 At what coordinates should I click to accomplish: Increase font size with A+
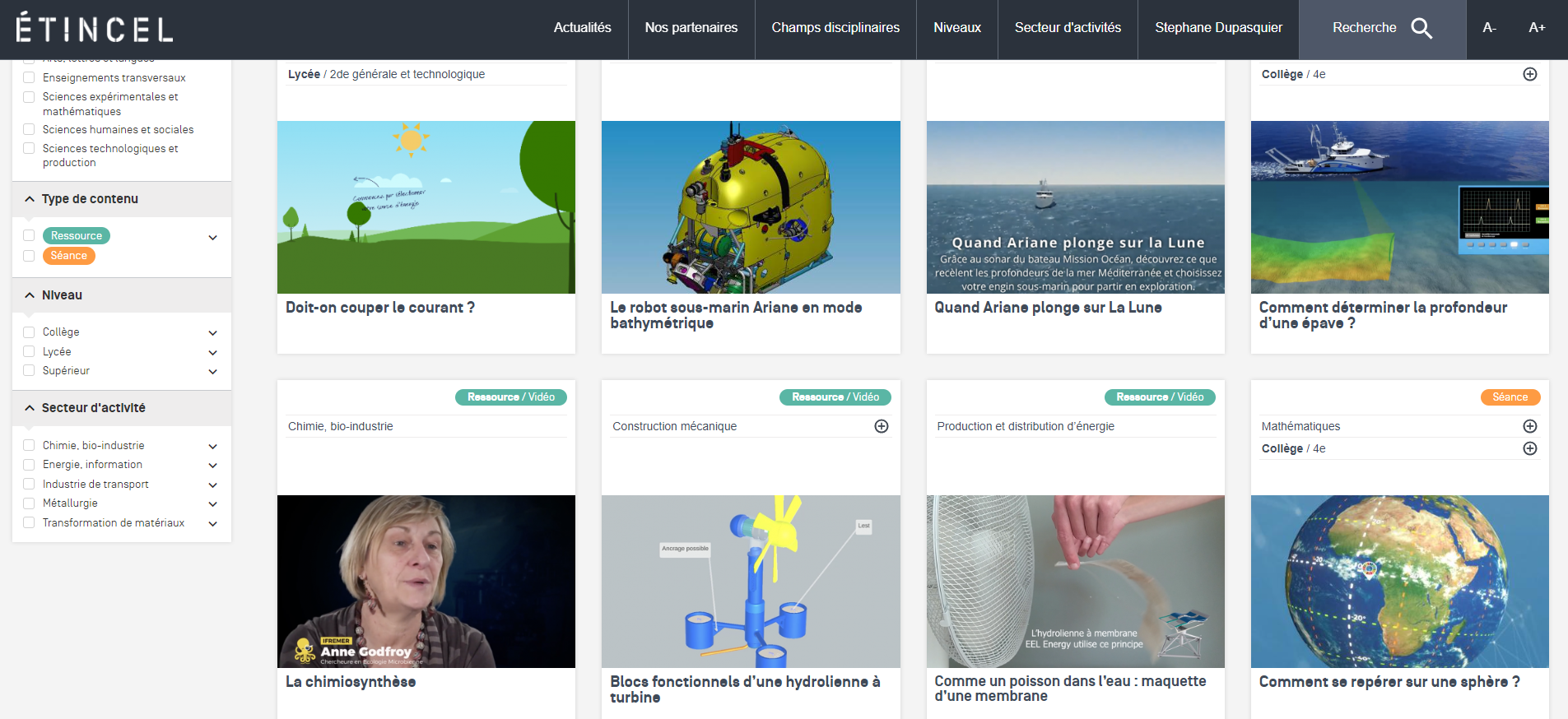coord(1537,28)
